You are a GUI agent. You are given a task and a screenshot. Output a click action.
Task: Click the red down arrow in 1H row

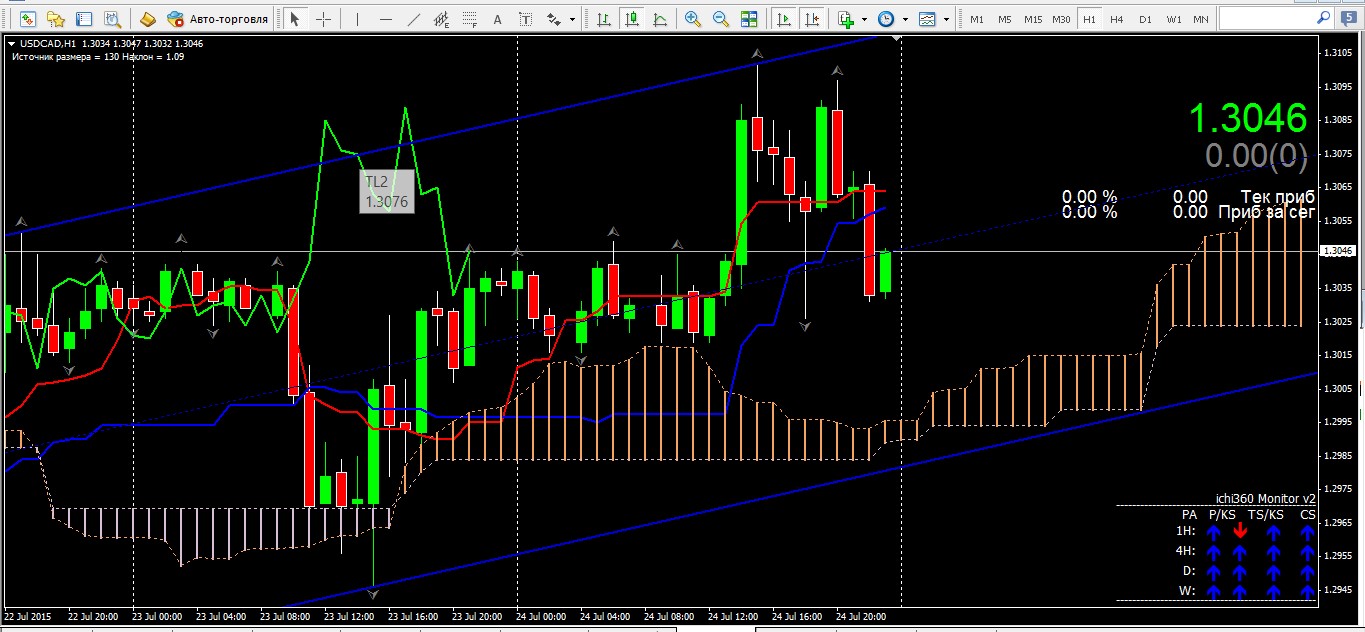coord(1240,531)
